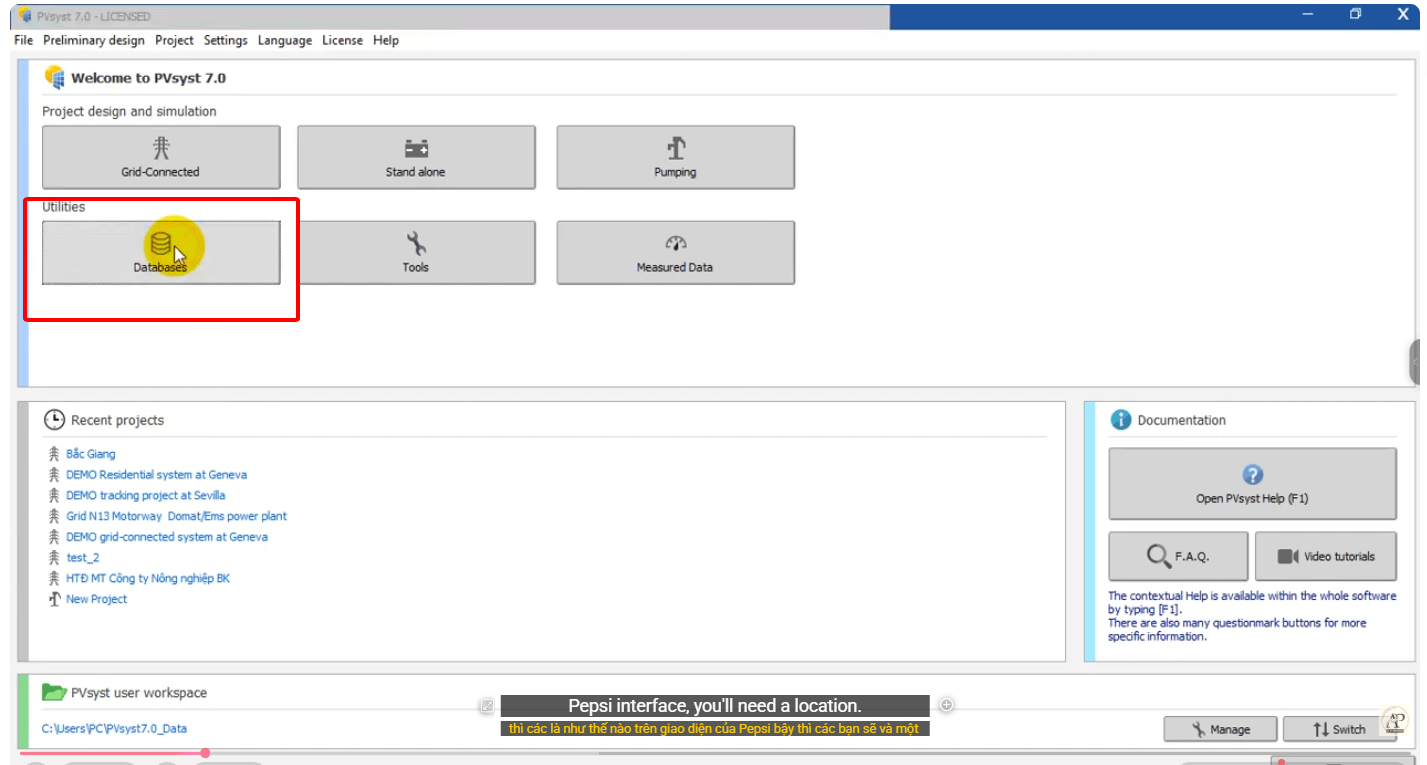The height and width of the screenshot is (765, 1427).
Task: Open the Settings menu
Action: tap(225, 40)
